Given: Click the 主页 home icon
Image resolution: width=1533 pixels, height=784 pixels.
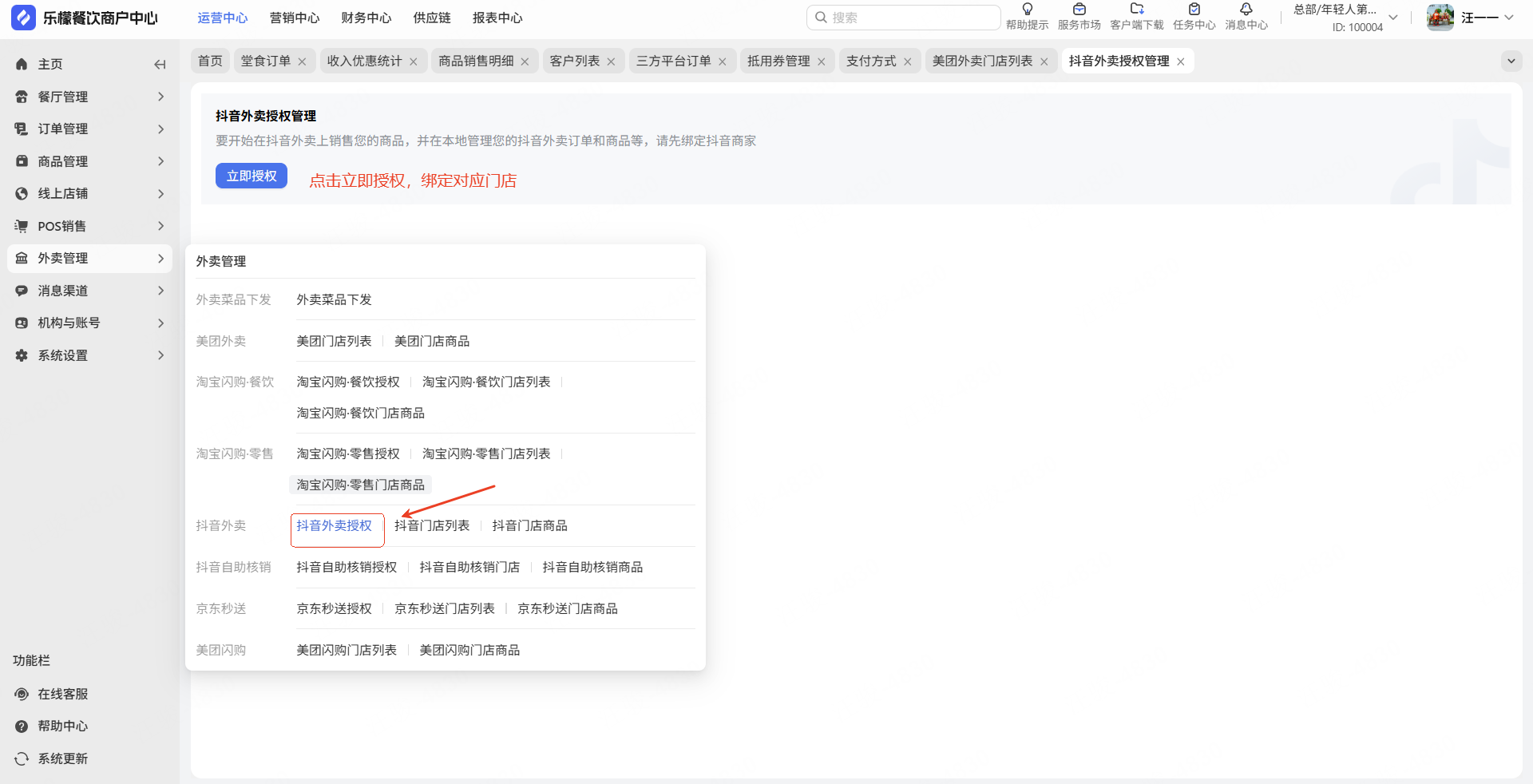Looking at the screenshot, I should 22,65.
